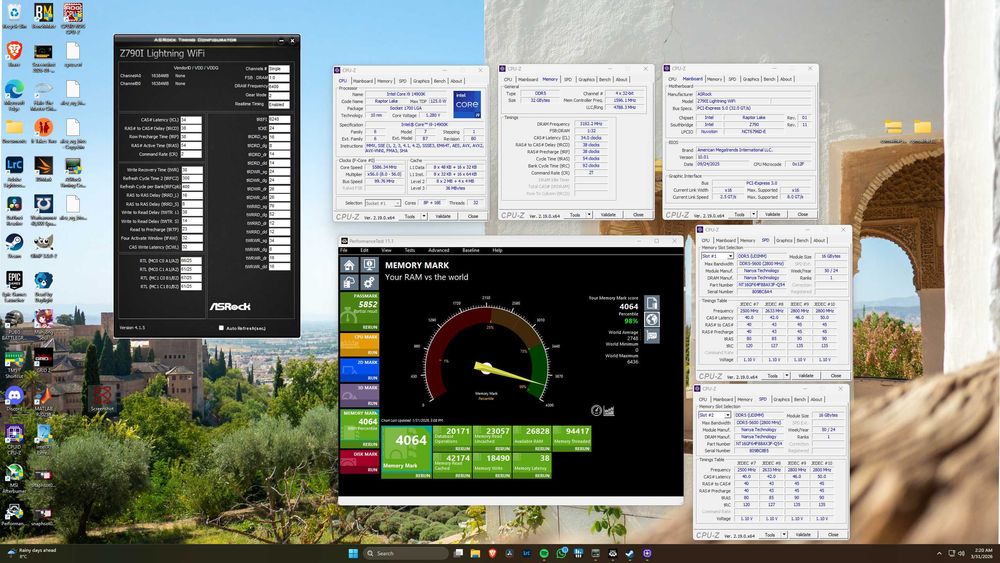Click Close button in the CPU-Z Memory window

click(638, 215)
